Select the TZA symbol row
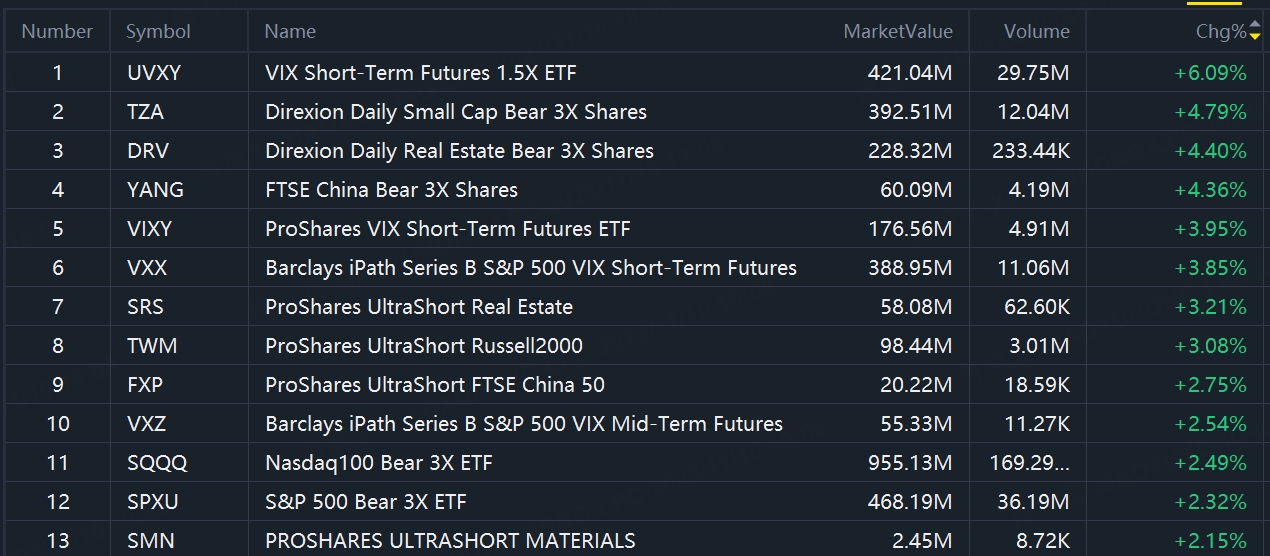1270x556 pixels. click(146, 112)
